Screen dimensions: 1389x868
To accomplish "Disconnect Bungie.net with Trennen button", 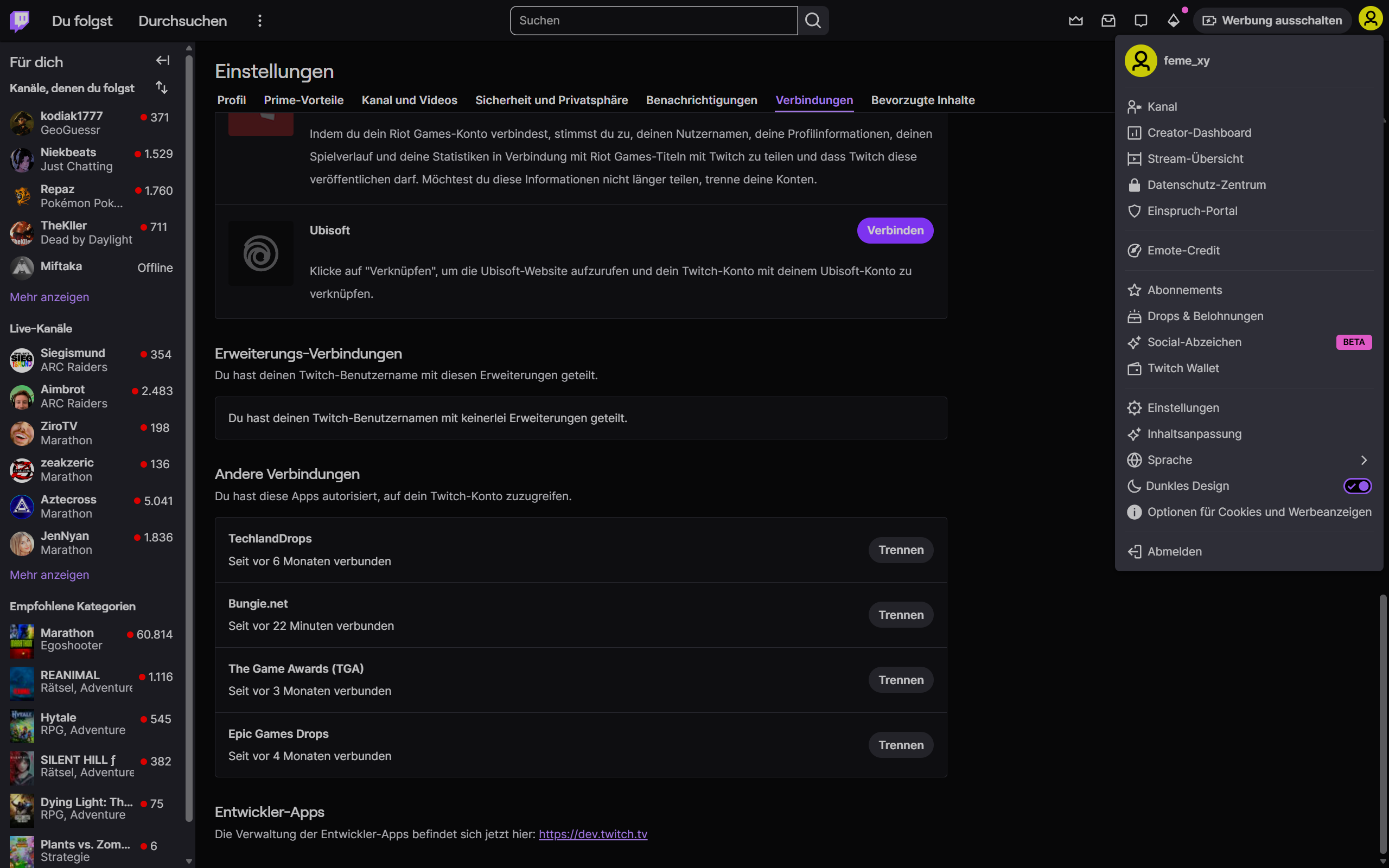I will (x=900, y=615).
